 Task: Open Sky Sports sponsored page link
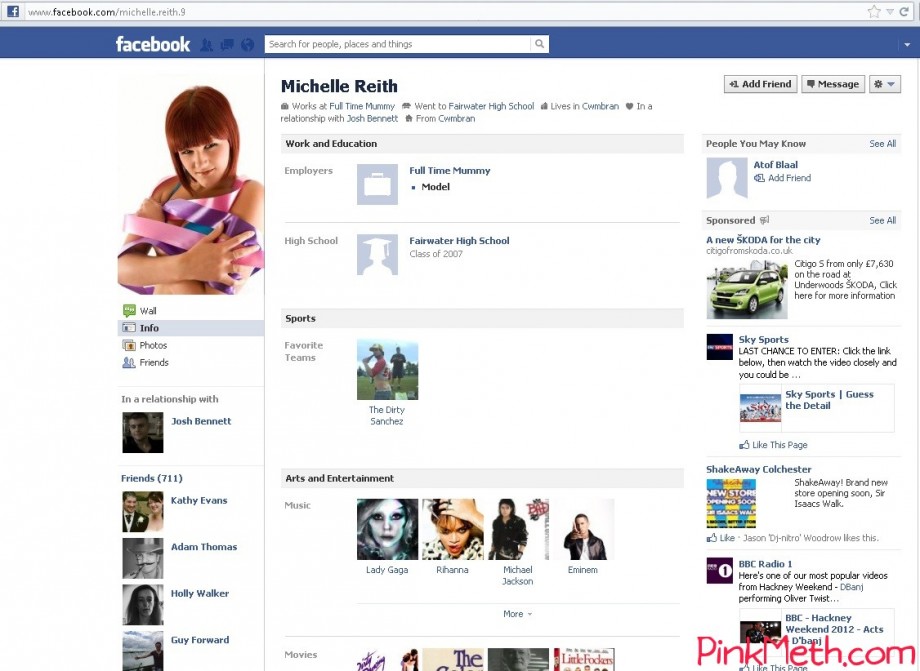(x=763, y=340)
